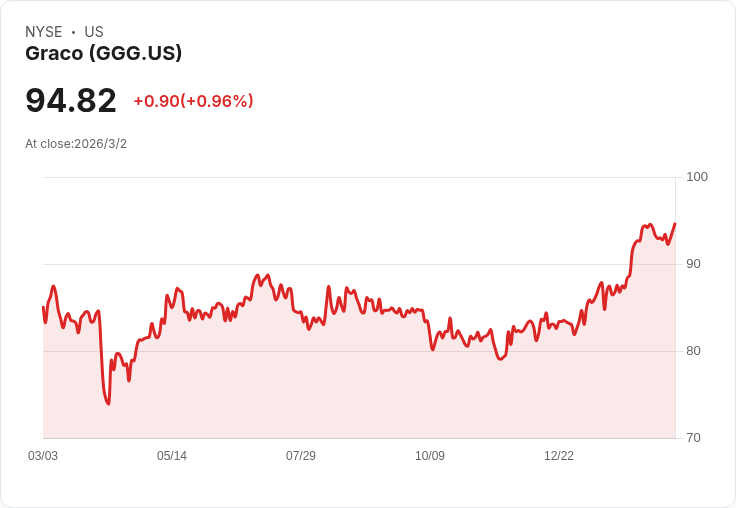Click the 70 label on the price axis
The image size is (736, 508).
tap(693, 438)
